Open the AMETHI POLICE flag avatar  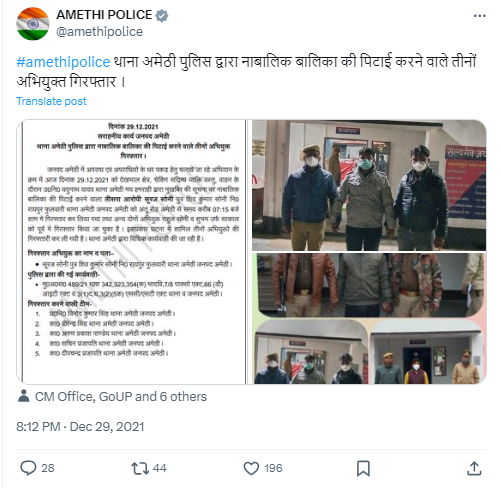coord(33,24)
